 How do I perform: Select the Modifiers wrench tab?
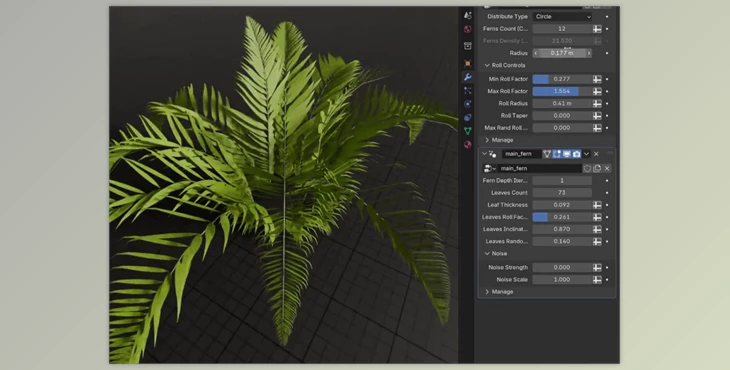pyautogui.click(x=468, y=77)
